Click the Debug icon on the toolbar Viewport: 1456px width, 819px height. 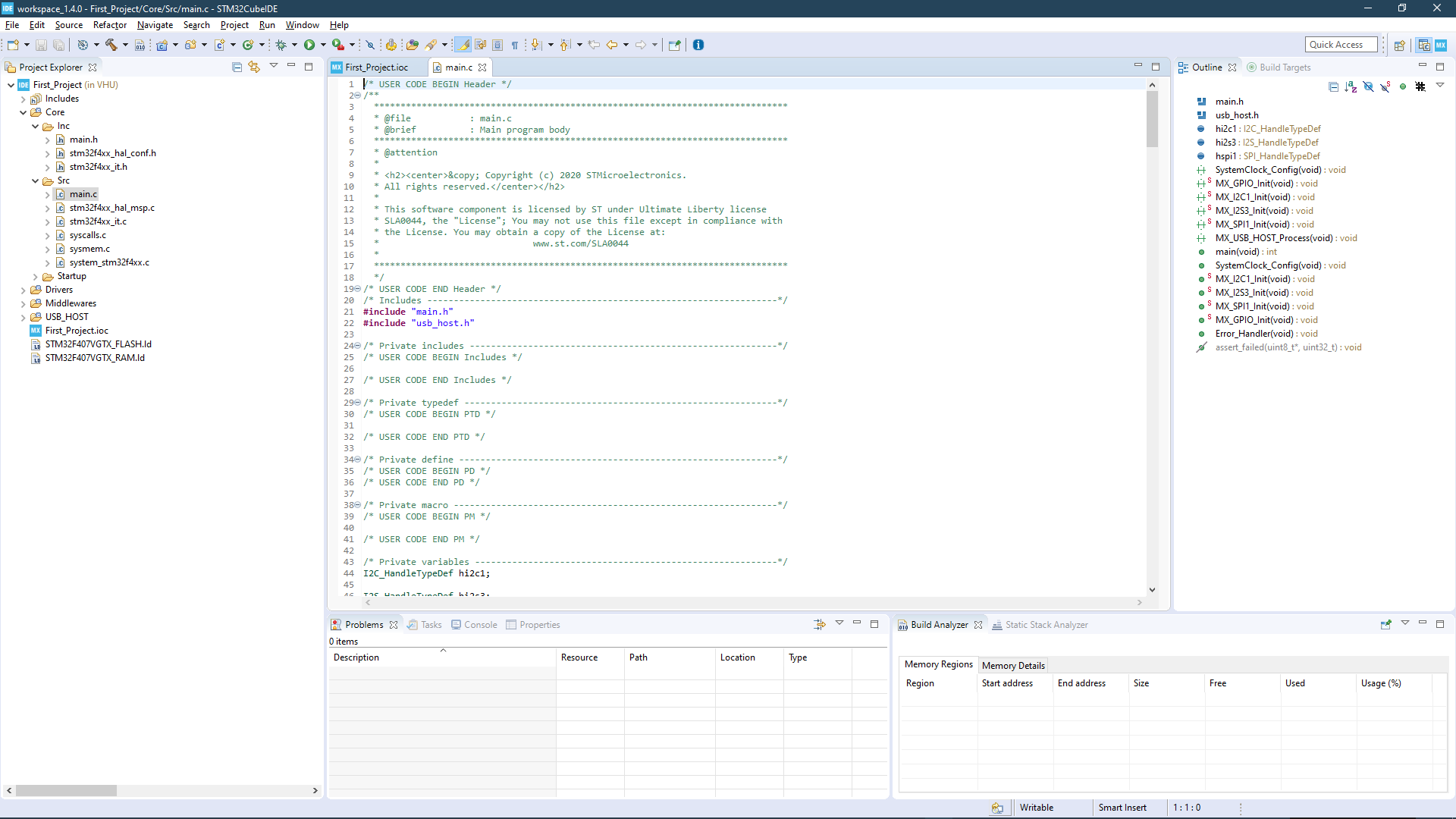pyautogui.click(x=281, y=45)
